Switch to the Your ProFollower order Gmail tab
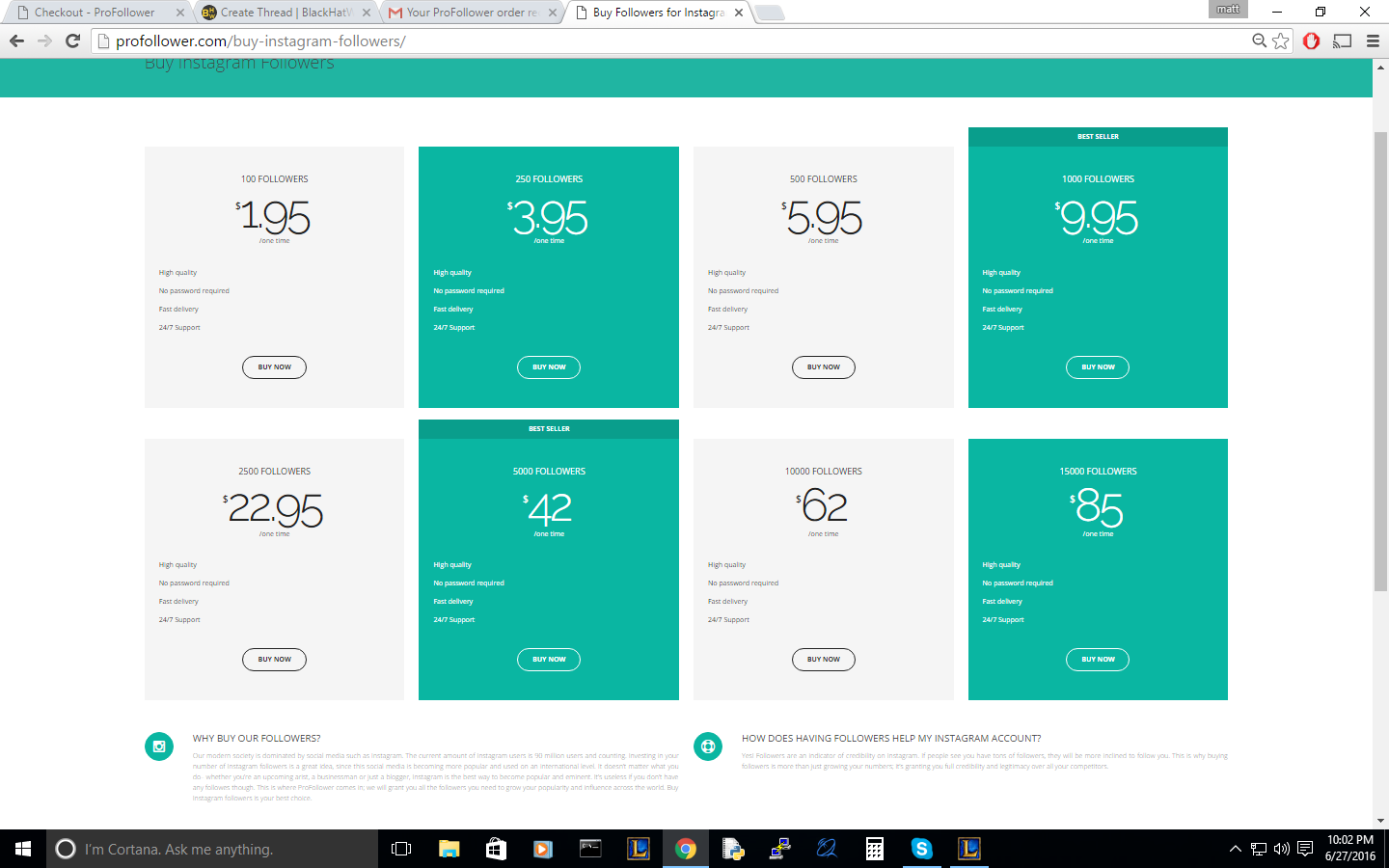This screenshot has height=868, width=1389. click(x=471, y=13)
